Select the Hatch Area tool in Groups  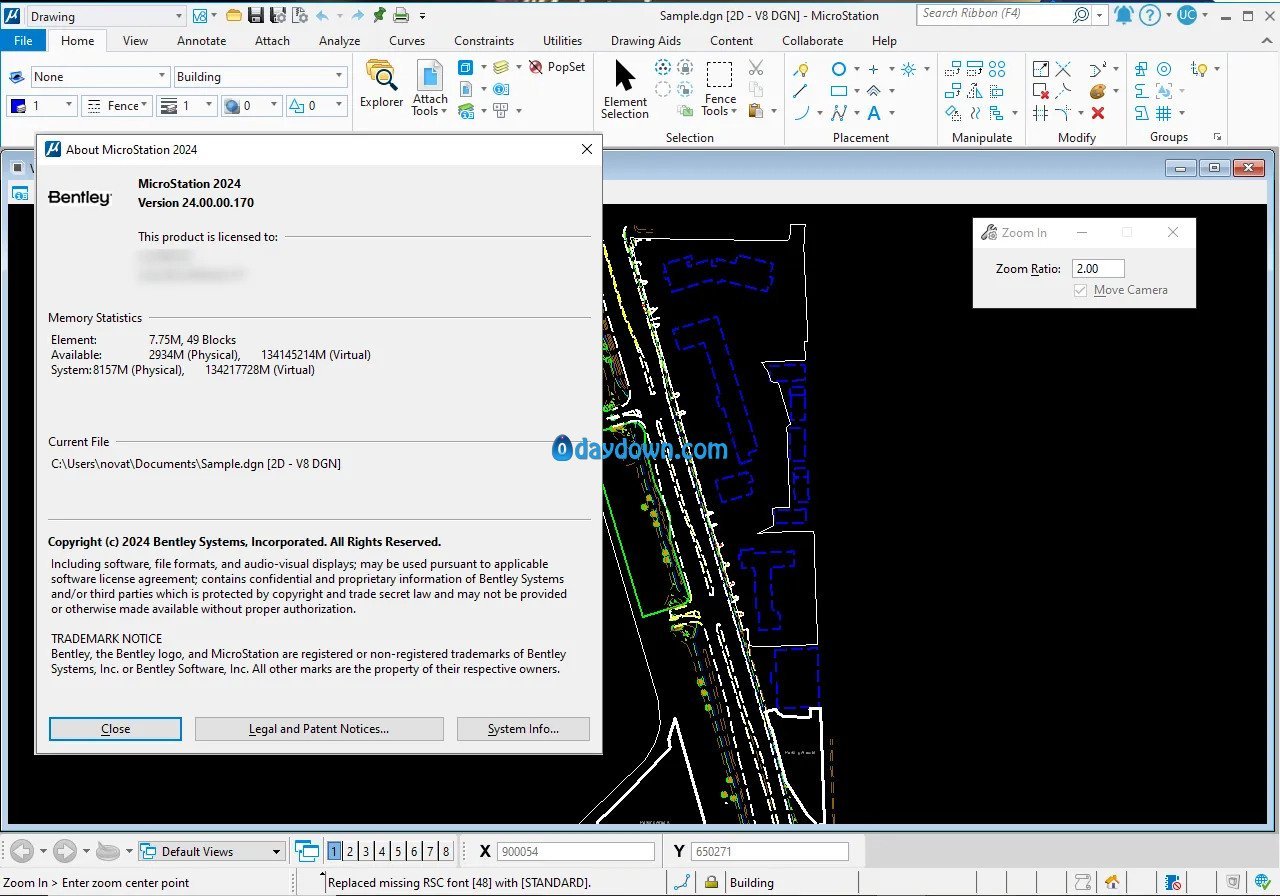pyautogui.click(x=1164, y=113)
